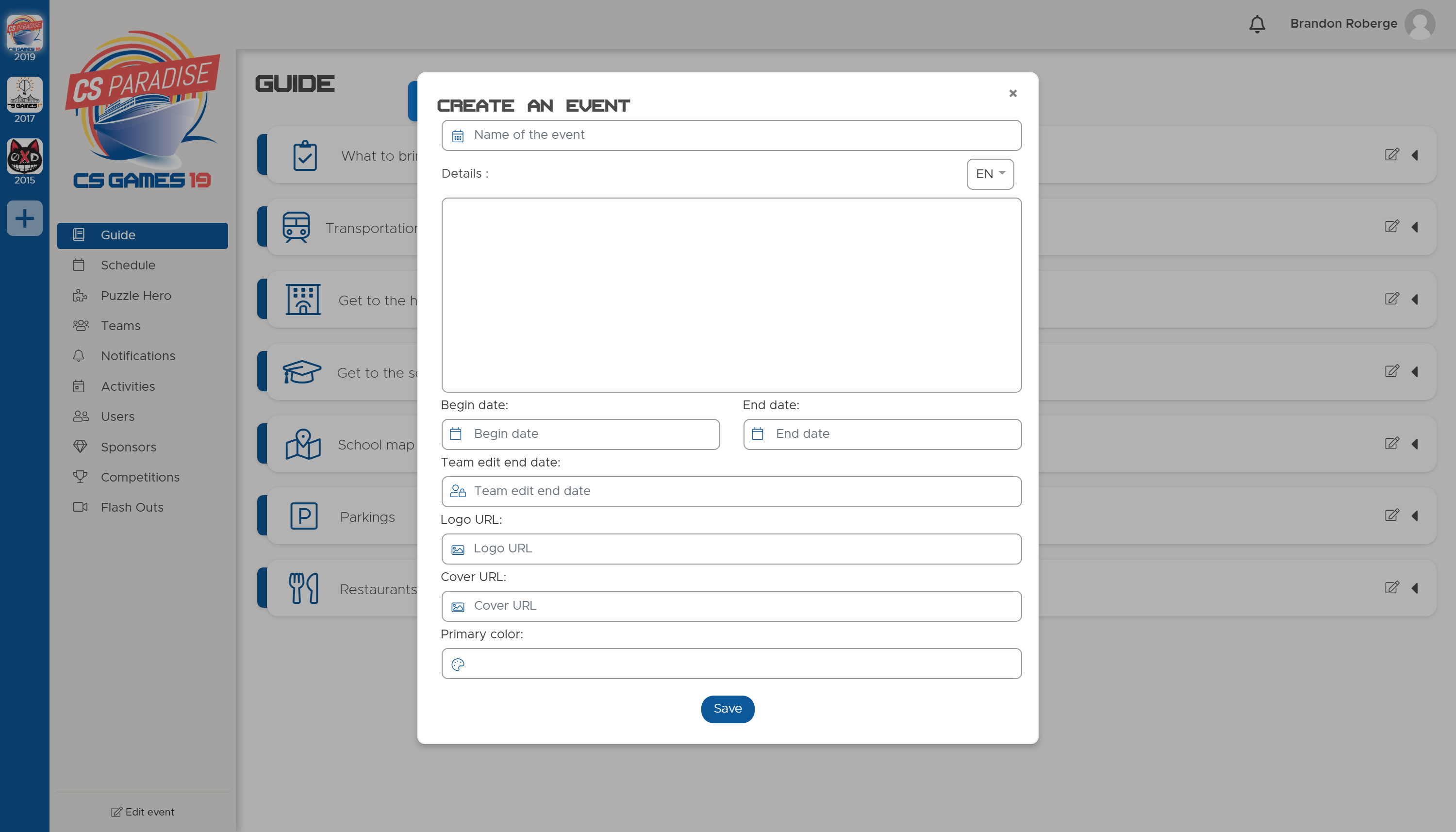
Task: Click the image icon in Cover URL
Action: 458,607
